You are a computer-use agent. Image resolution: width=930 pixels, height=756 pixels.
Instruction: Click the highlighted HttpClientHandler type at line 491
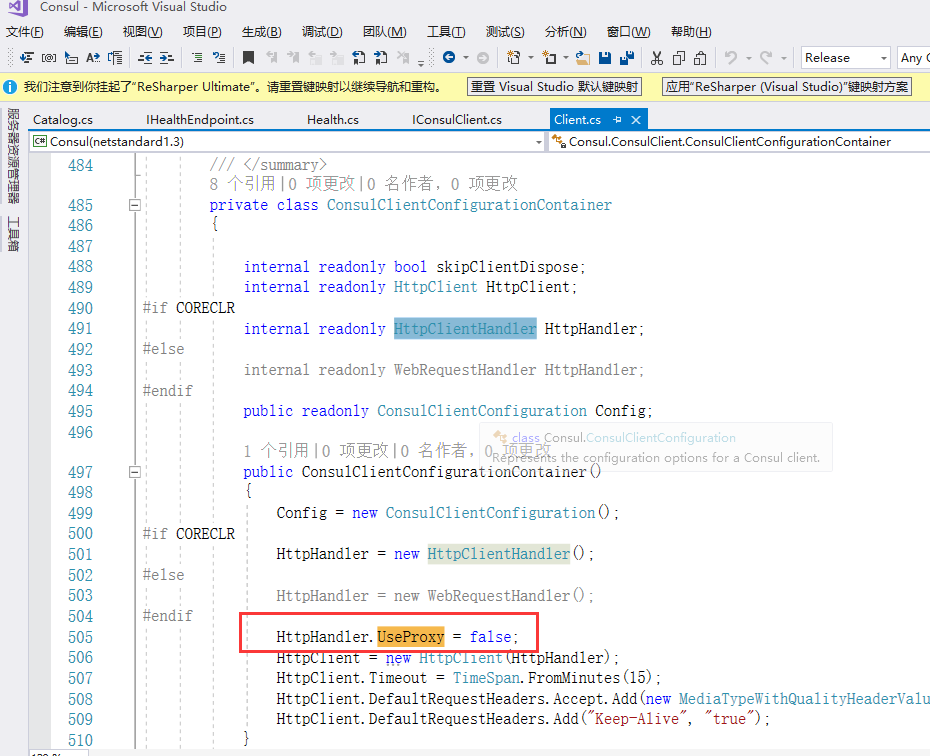465,328
